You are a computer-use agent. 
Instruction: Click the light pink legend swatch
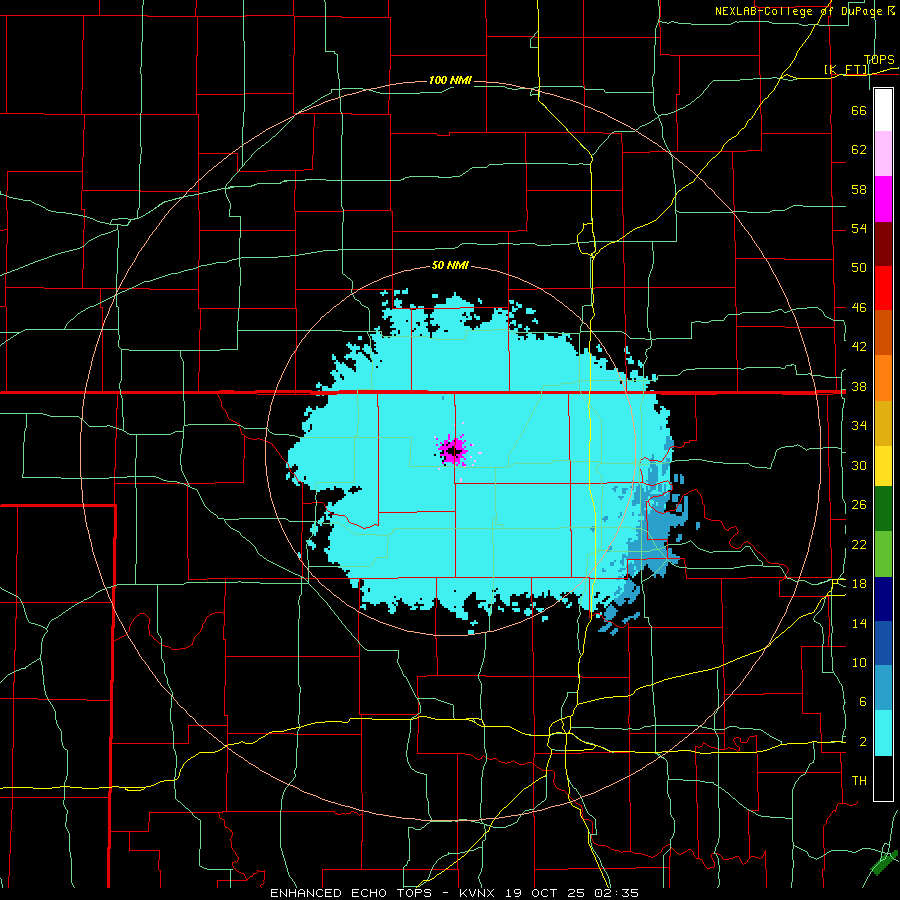point(883,154)
